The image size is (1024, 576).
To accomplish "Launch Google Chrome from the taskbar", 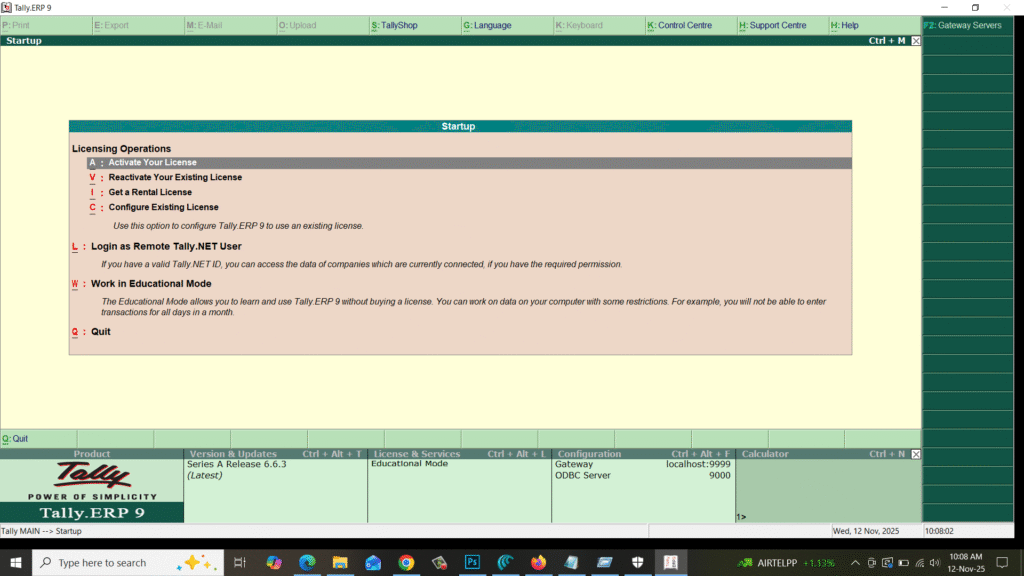I will (x=405, y=563).
